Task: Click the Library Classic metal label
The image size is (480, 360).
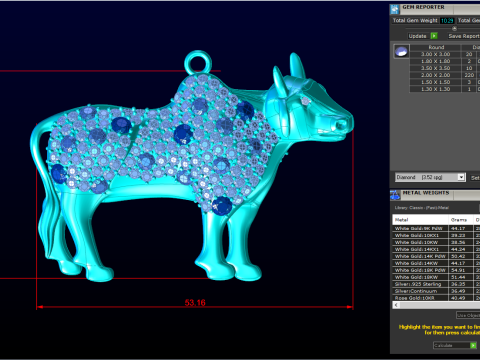Action: 422,208
